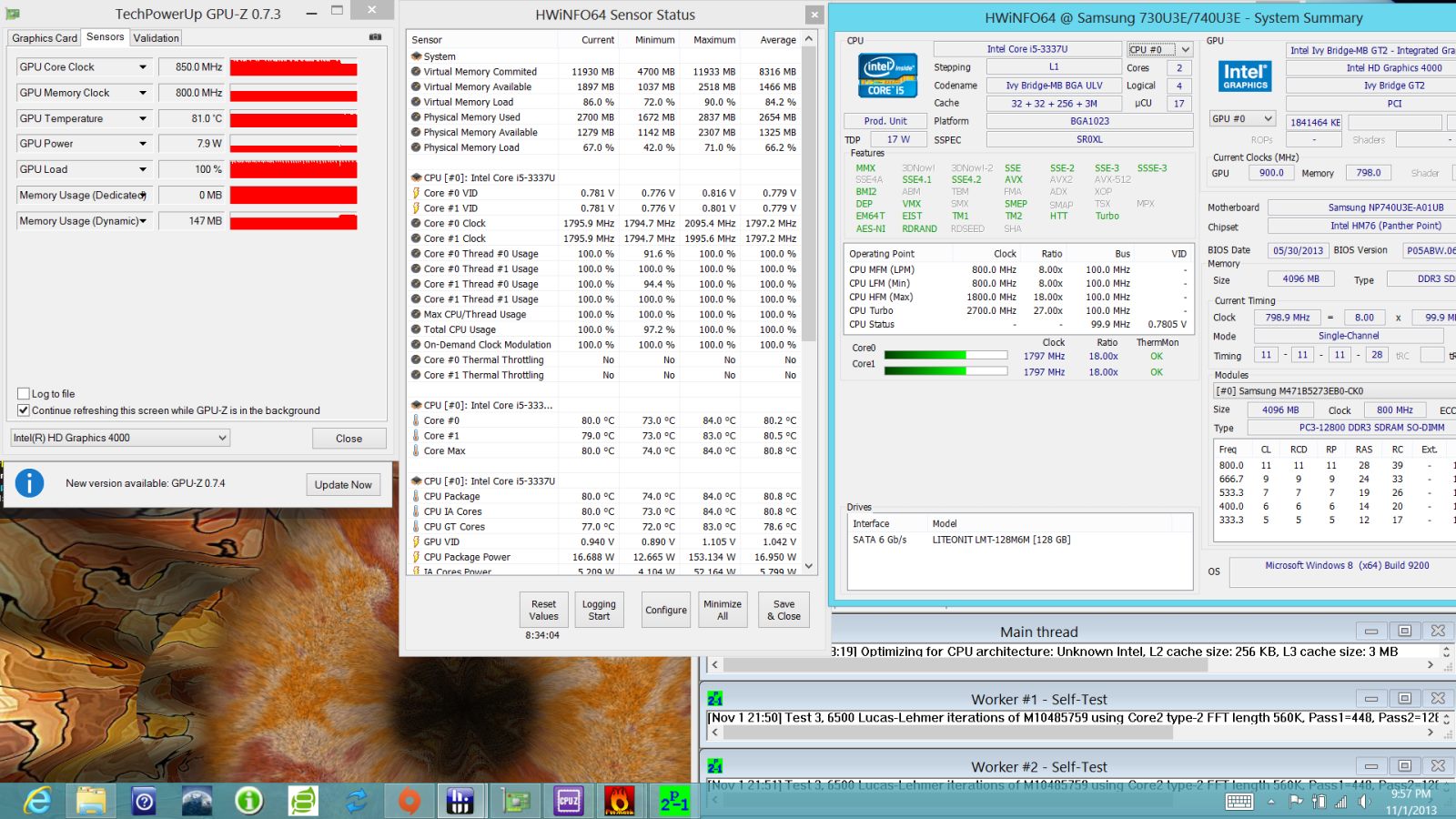Click the blue sync arrows taskbar icon
Image resolution: width=1456 pixels, height=819 pixels.
click(356, 801)
